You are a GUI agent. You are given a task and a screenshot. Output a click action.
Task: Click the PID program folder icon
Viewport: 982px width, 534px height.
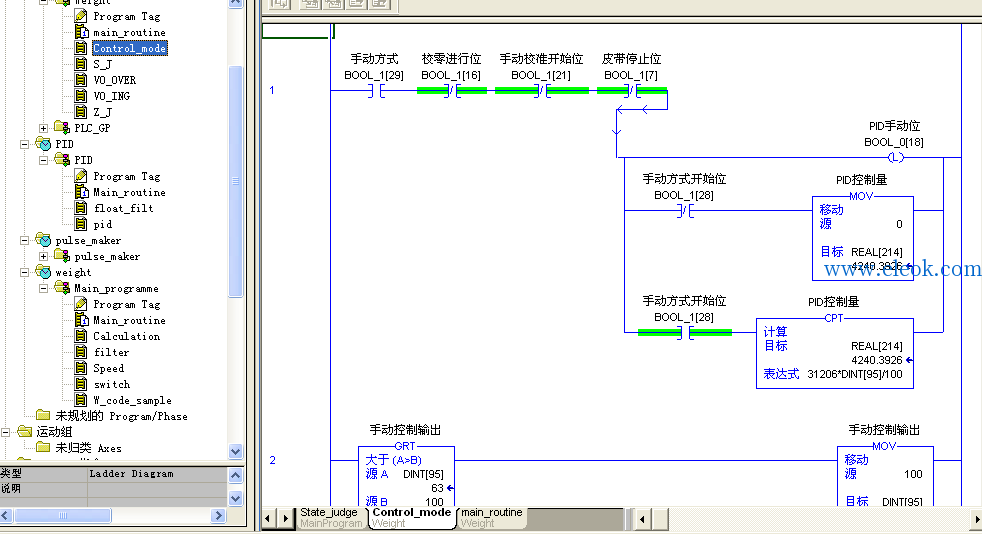tap(62, 160)
